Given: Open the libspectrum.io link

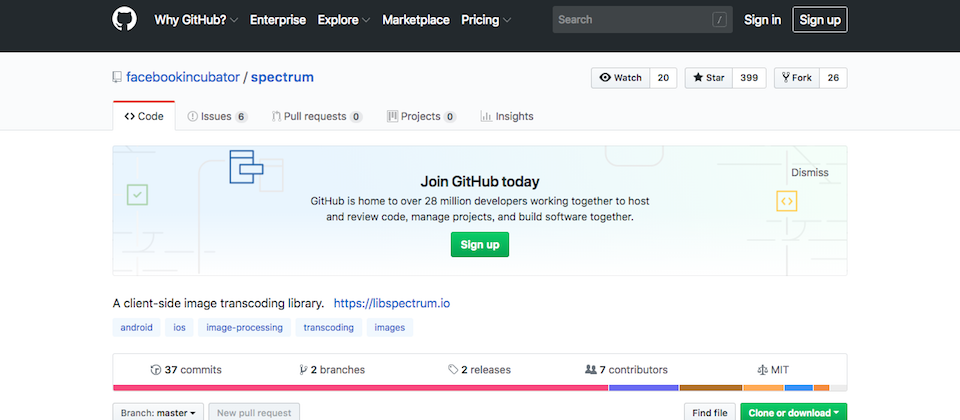Looking at the screenshot, I should click(x=398, y=303).
